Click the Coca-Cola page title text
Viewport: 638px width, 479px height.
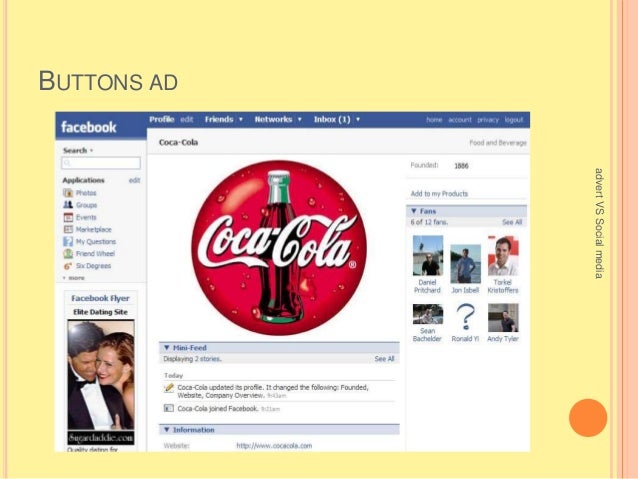tap(179, 142)
